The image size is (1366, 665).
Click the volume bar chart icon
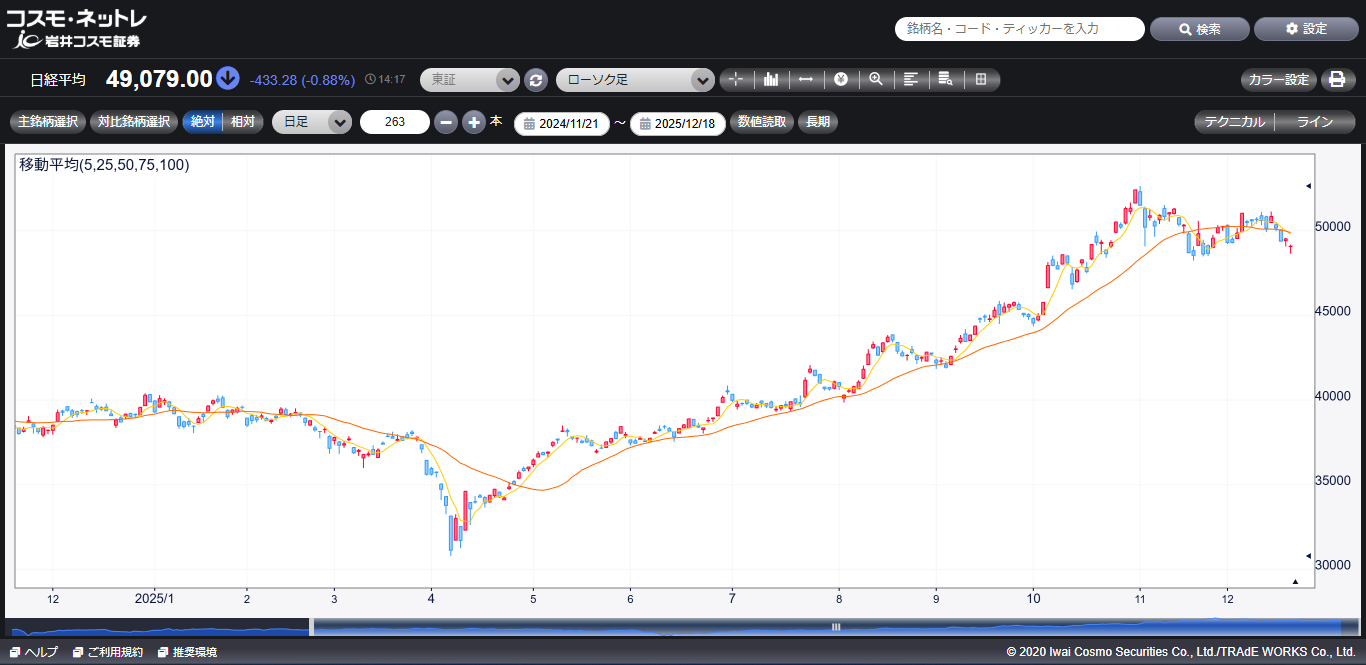click(x=771, y=80)
